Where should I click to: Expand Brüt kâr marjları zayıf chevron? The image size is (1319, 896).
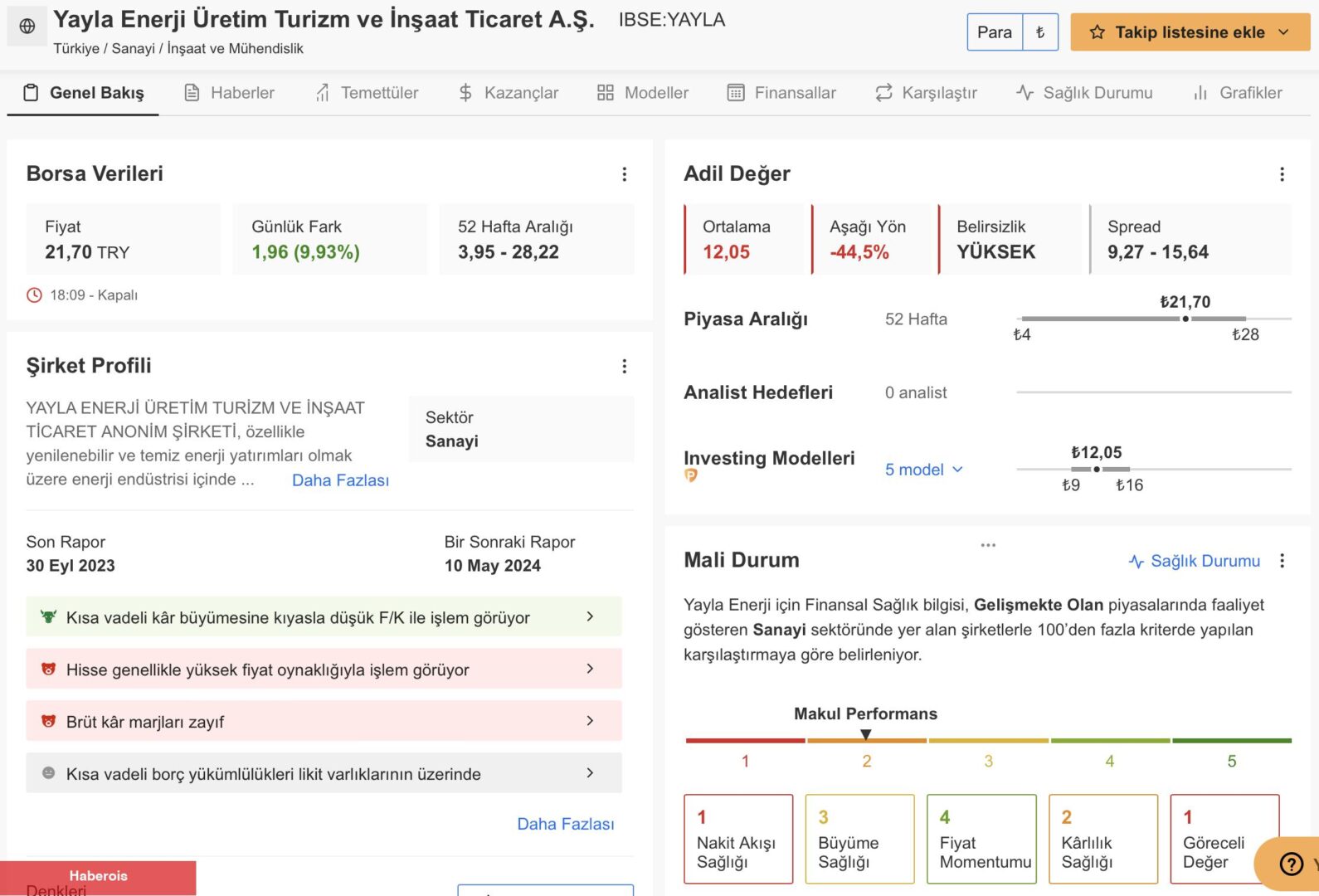tap(590, 721)
